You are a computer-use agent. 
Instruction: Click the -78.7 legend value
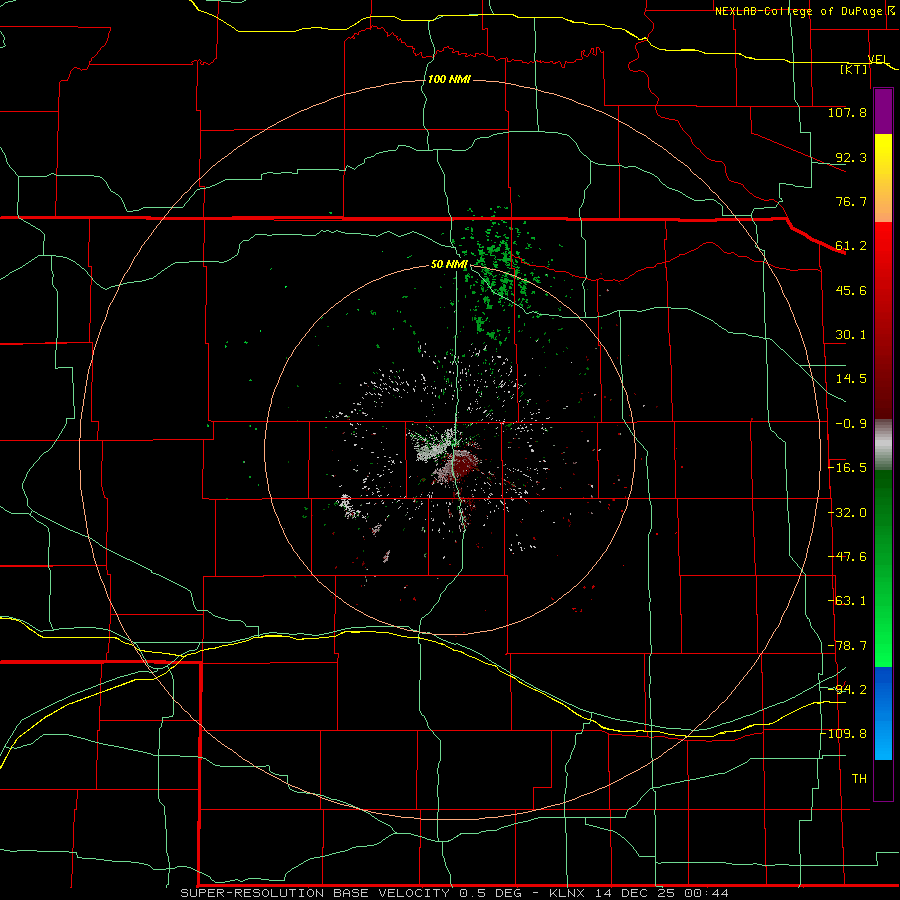(x=848, y=646)
